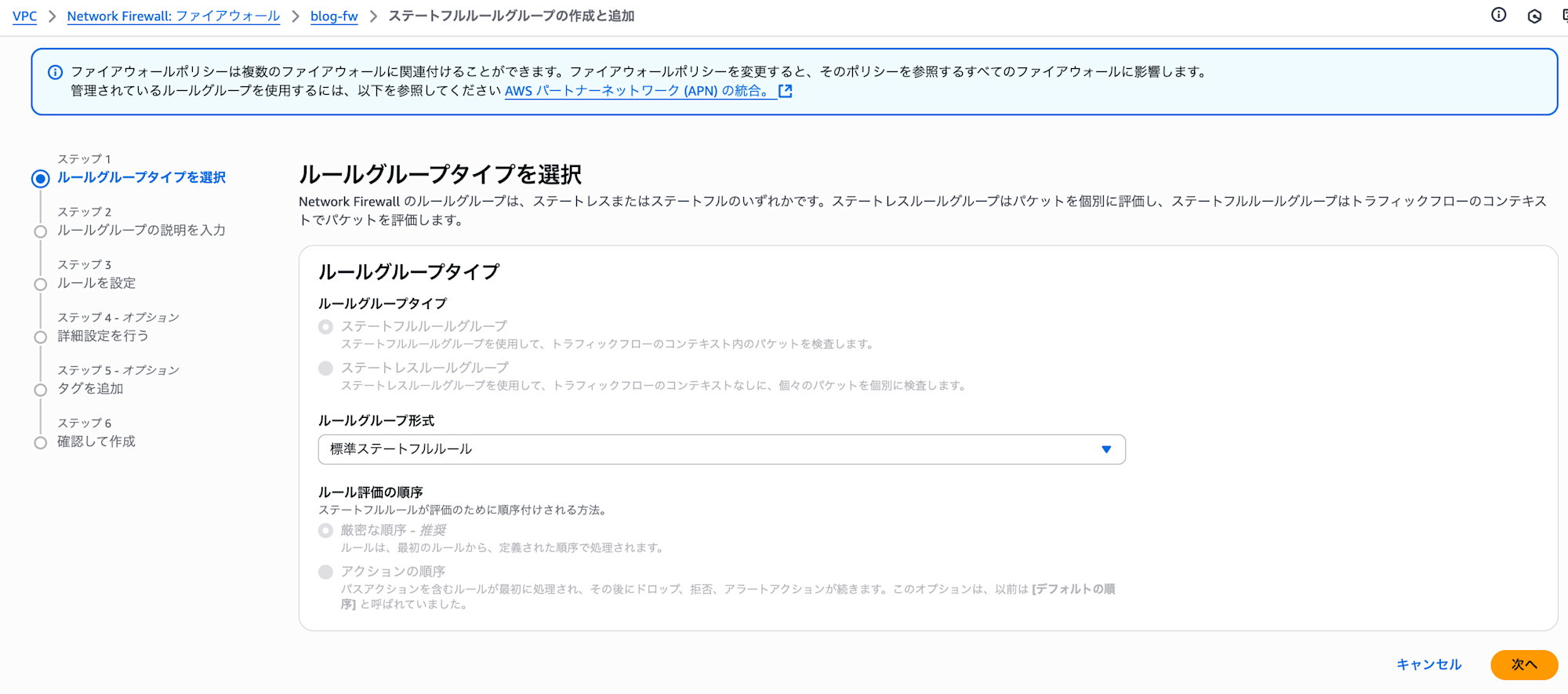Choose the アクションの順序 radio option

pyautogui.click(x=325, y=572)
